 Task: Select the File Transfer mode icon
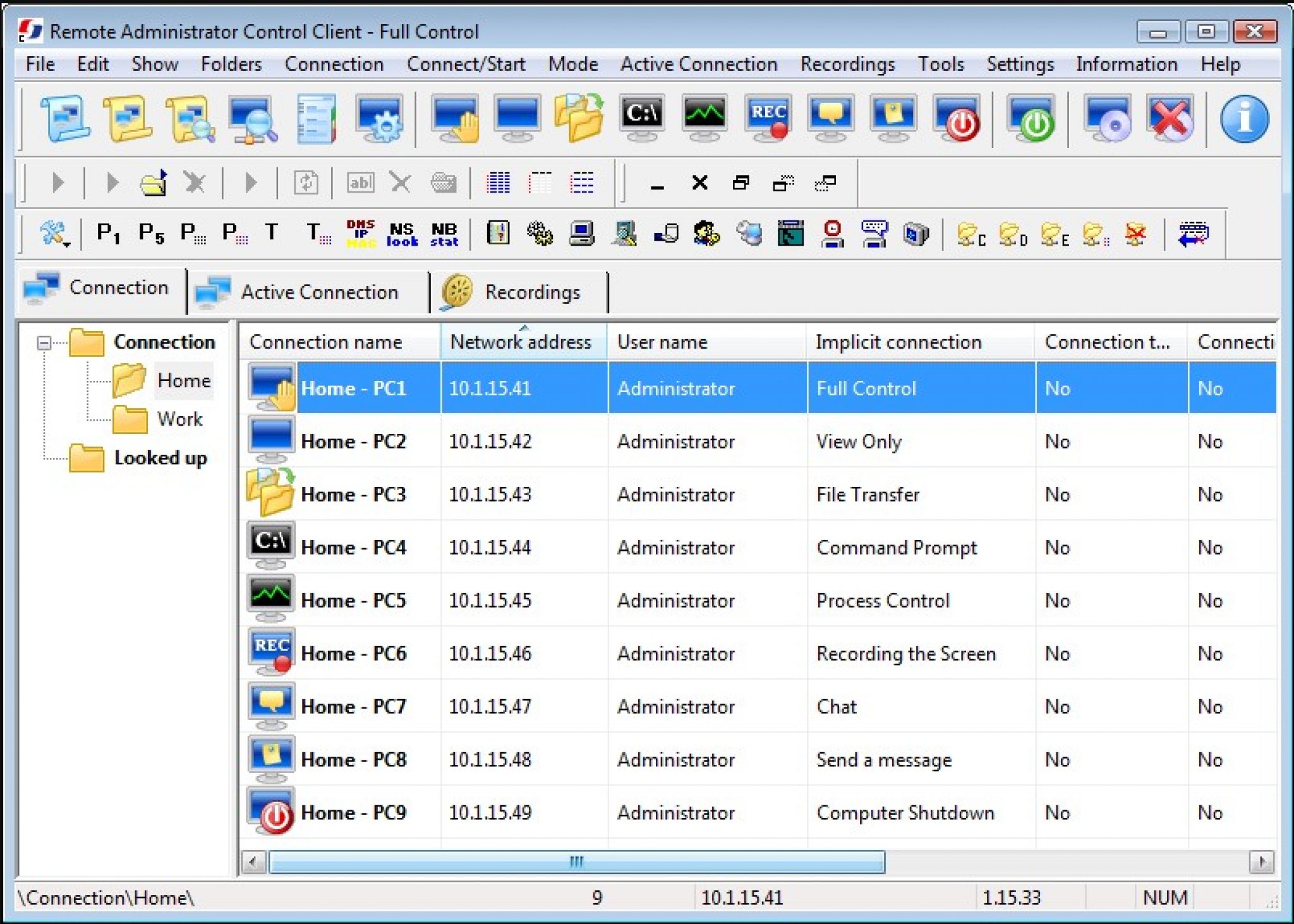point(578,117)
